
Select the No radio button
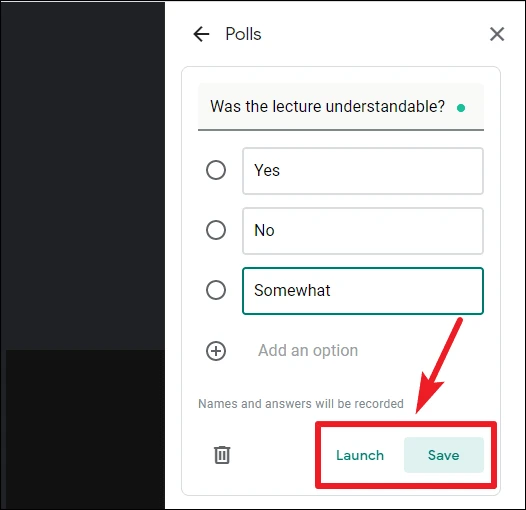click(x=216, y=230)
